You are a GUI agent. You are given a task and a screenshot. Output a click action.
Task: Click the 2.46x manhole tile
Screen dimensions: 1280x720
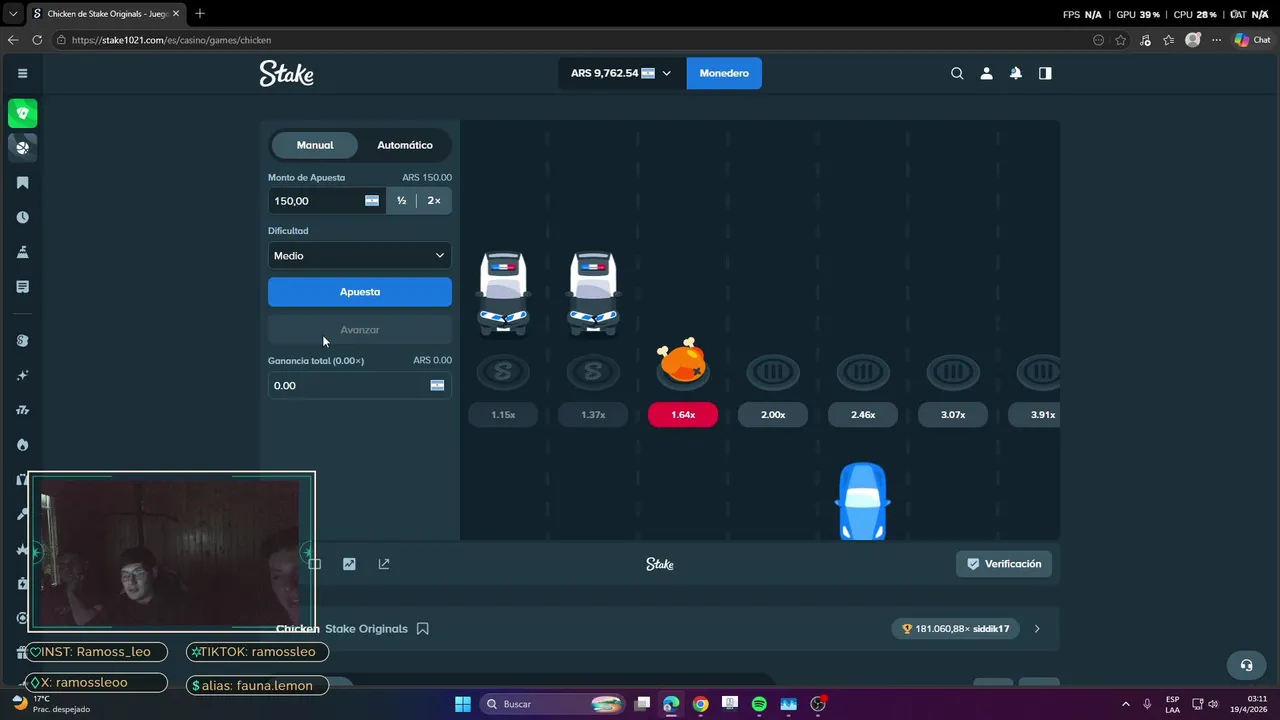pyautogui.click(x=863, y=373)
